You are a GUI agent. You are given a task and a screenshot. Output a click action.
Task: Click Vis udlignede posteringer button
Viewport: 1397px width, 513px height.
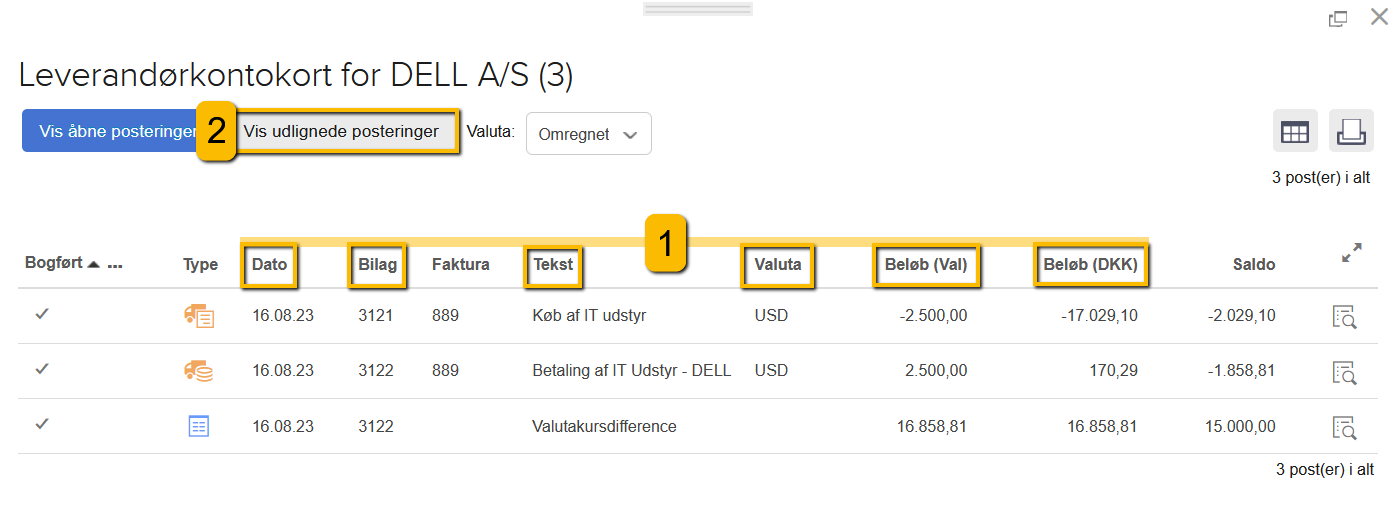point(341,132)
